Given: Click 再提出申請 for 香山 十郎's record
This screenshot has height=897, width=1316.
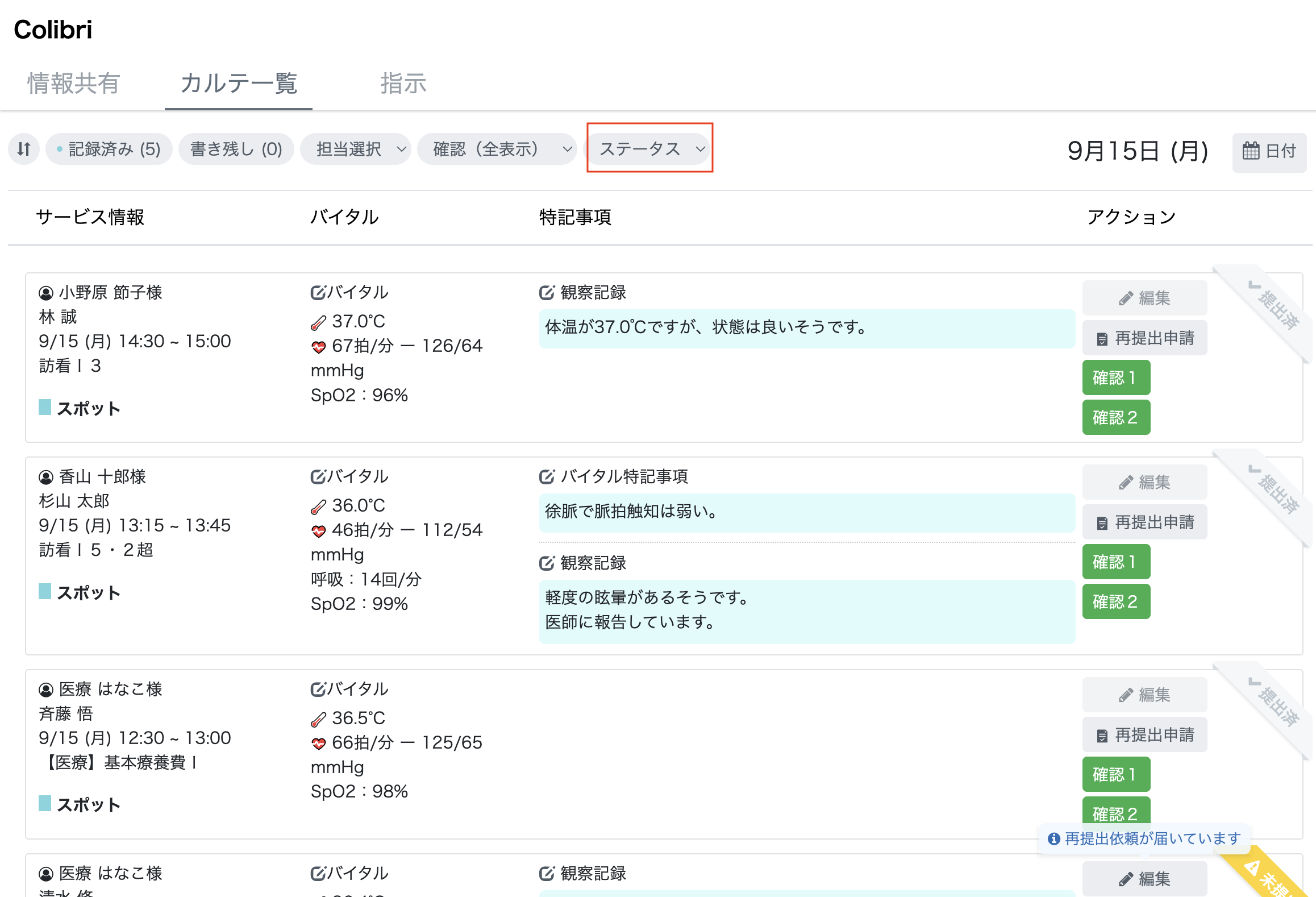Looking at the screenshot, I should pos(1144,522).
